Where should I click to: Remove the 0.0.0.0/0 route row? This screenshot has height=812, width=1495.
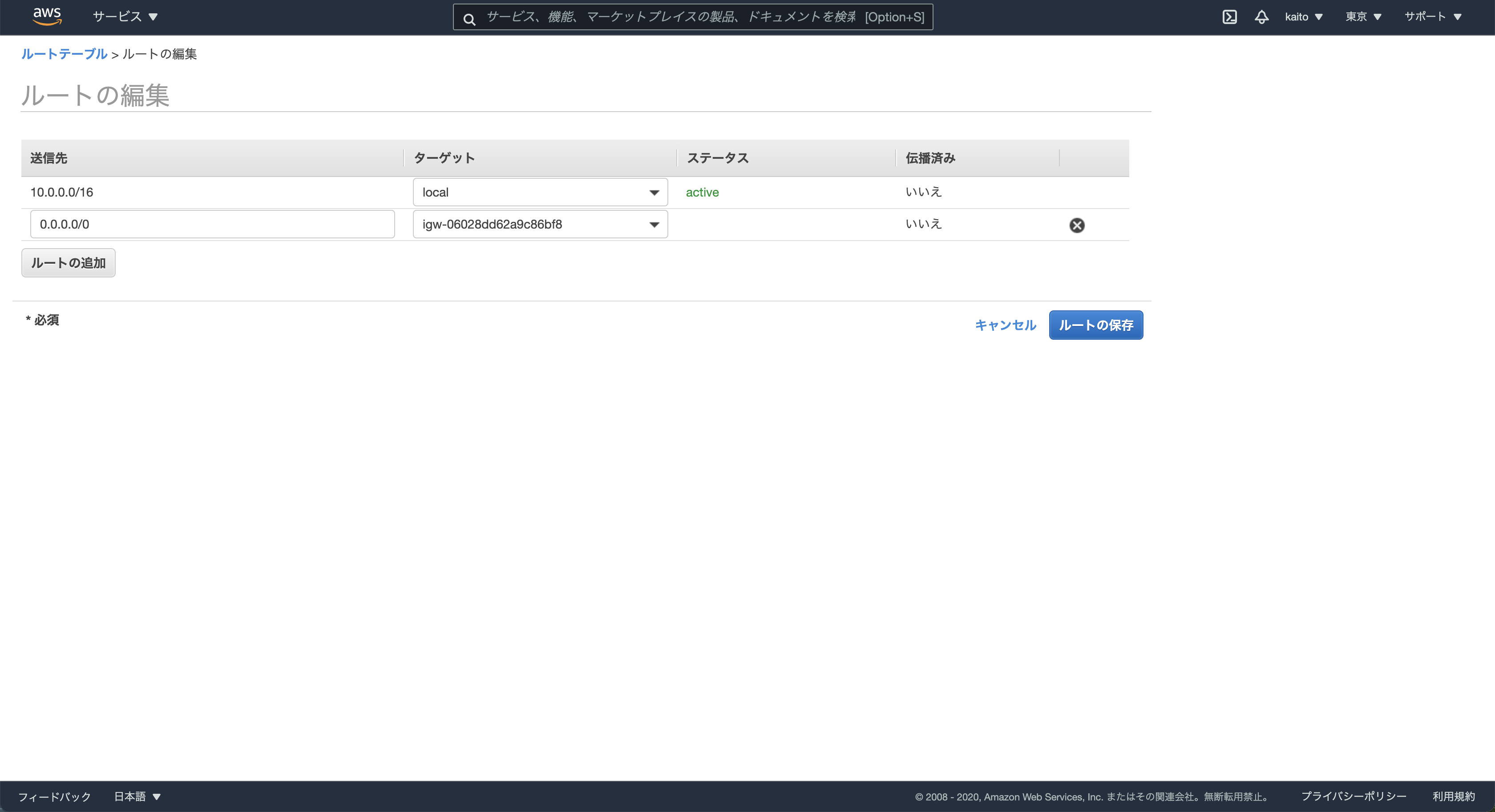[1077, 225]
